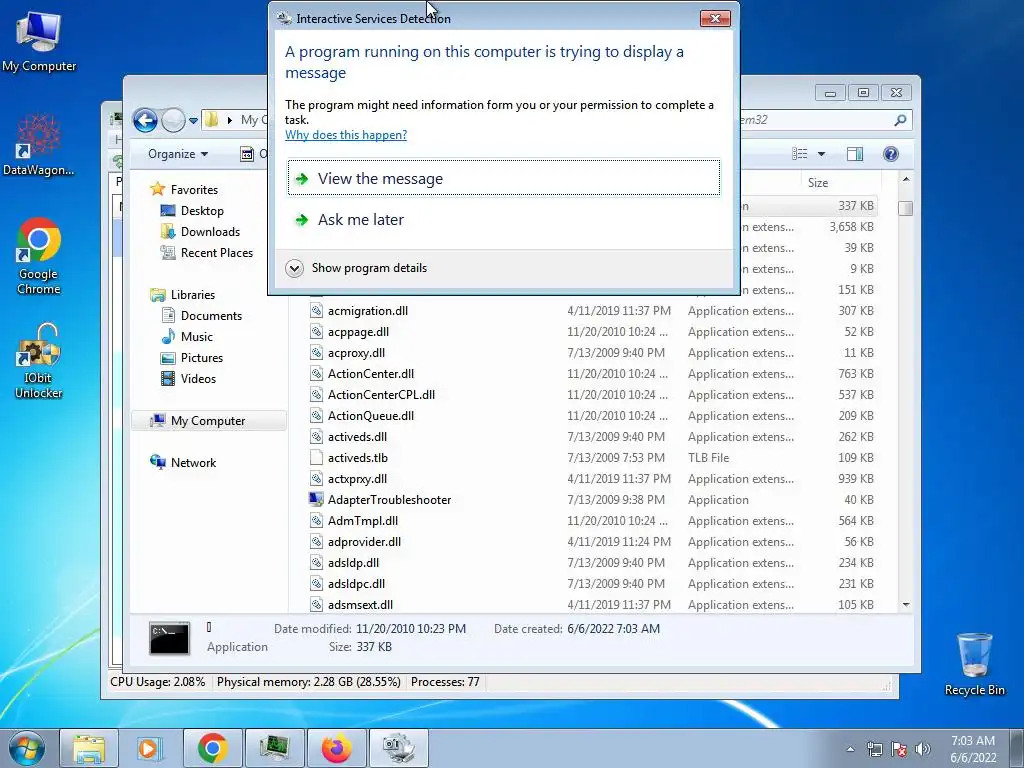
Task: Open My Computer desktop icon
Action: pyautogui.click(x=39, y=41)
